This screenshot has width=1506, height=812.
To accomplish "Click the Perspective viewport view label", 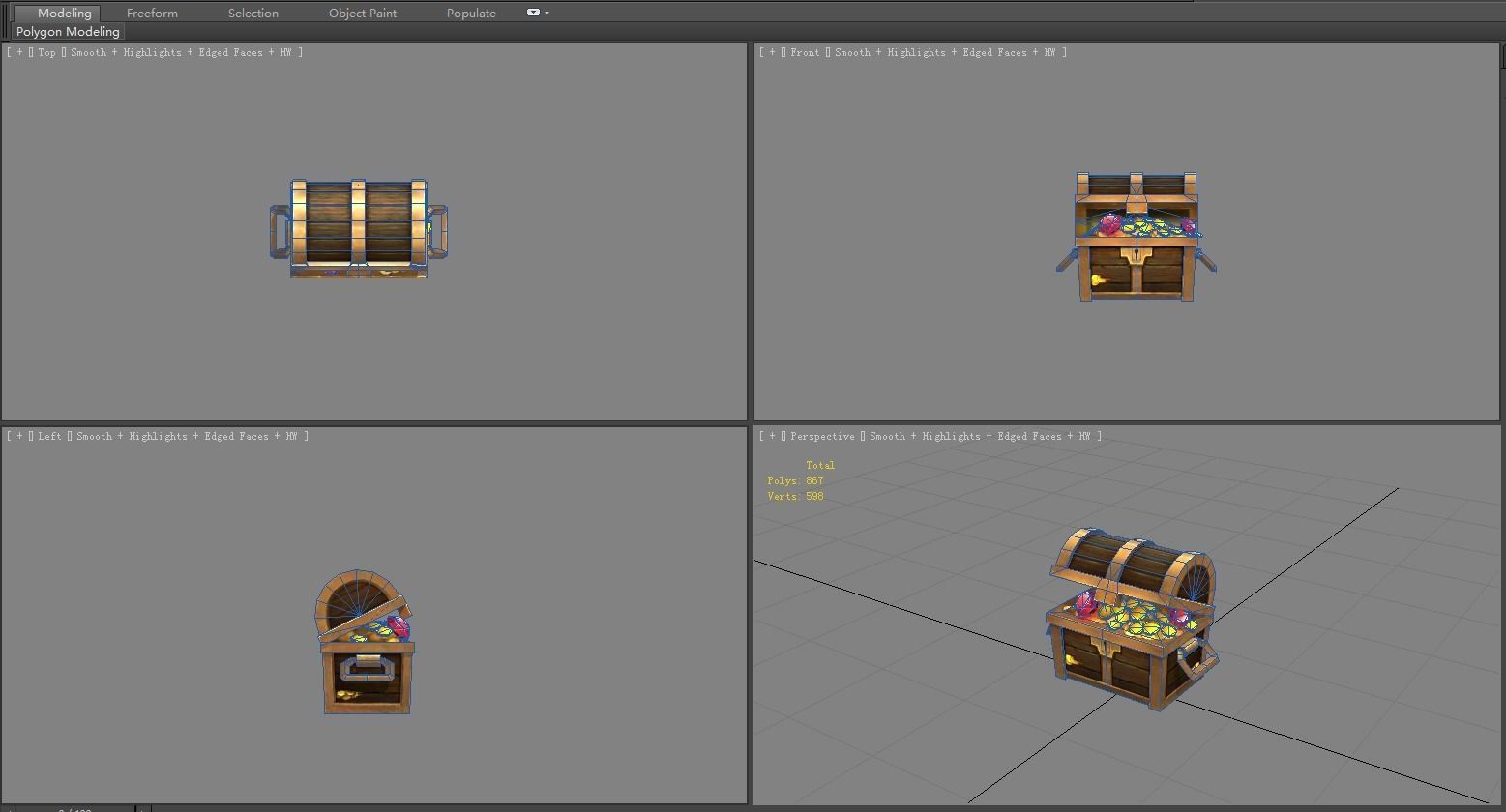I will point(822,436).
